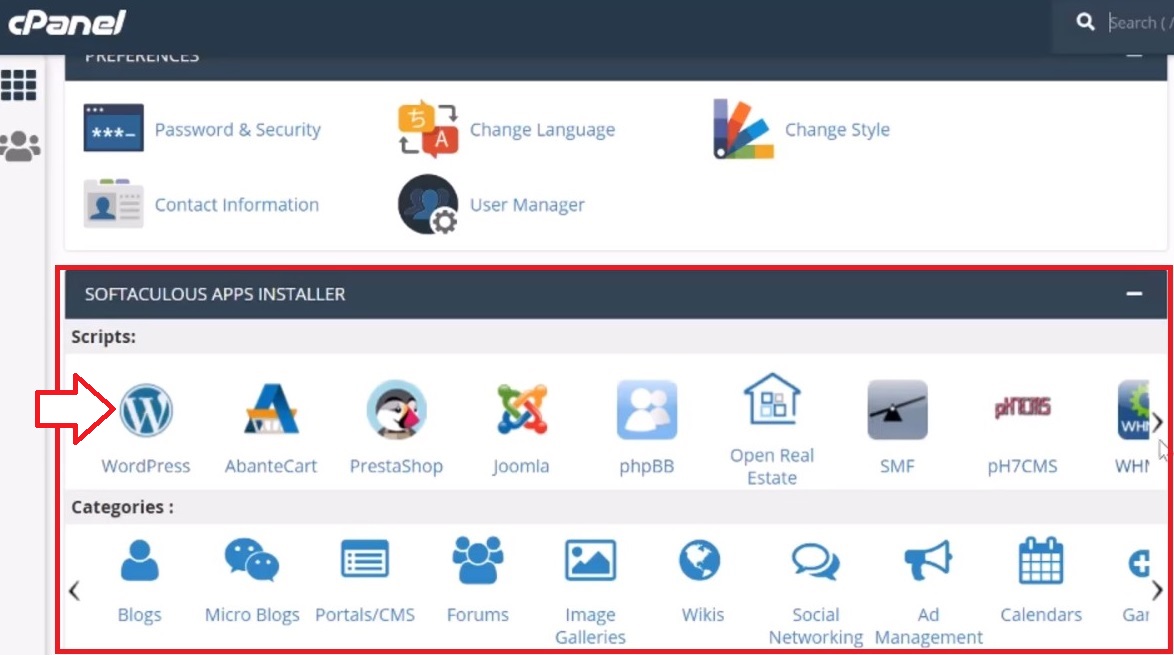This screenshot has width=1174, height=655.
Task: Click the Ad Management category label
Action: pos(928,626)
